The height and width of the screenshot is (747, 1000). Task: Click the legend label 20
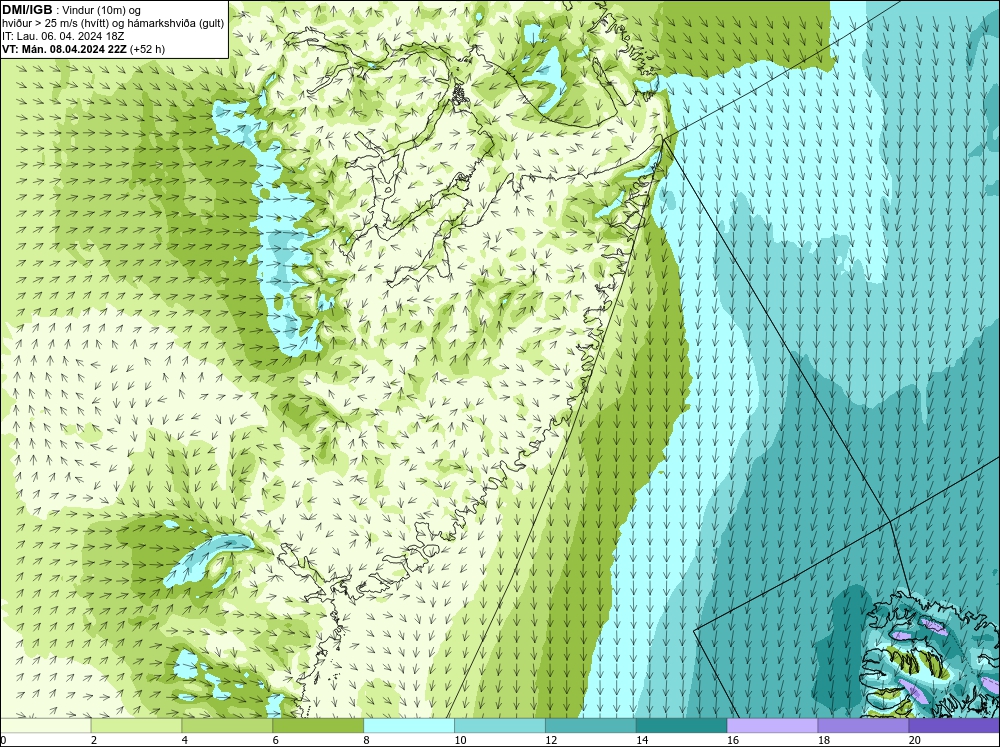pos(915,740)
